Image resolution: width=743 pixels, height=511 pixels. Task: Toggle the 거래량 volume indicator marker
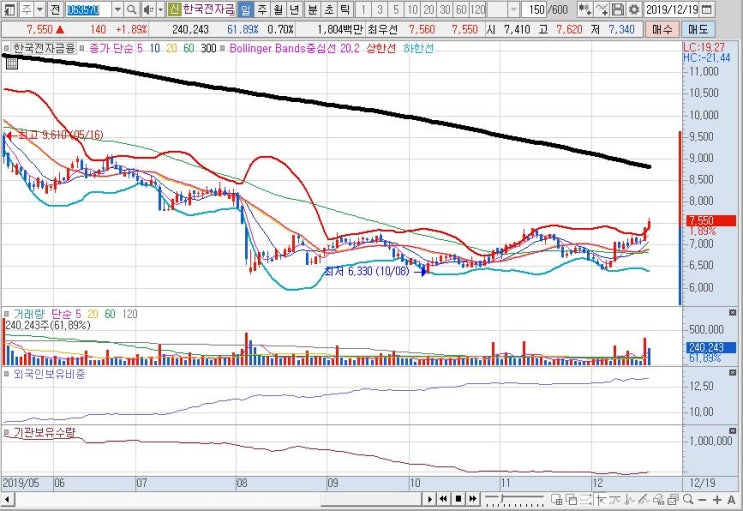[6, 314]
